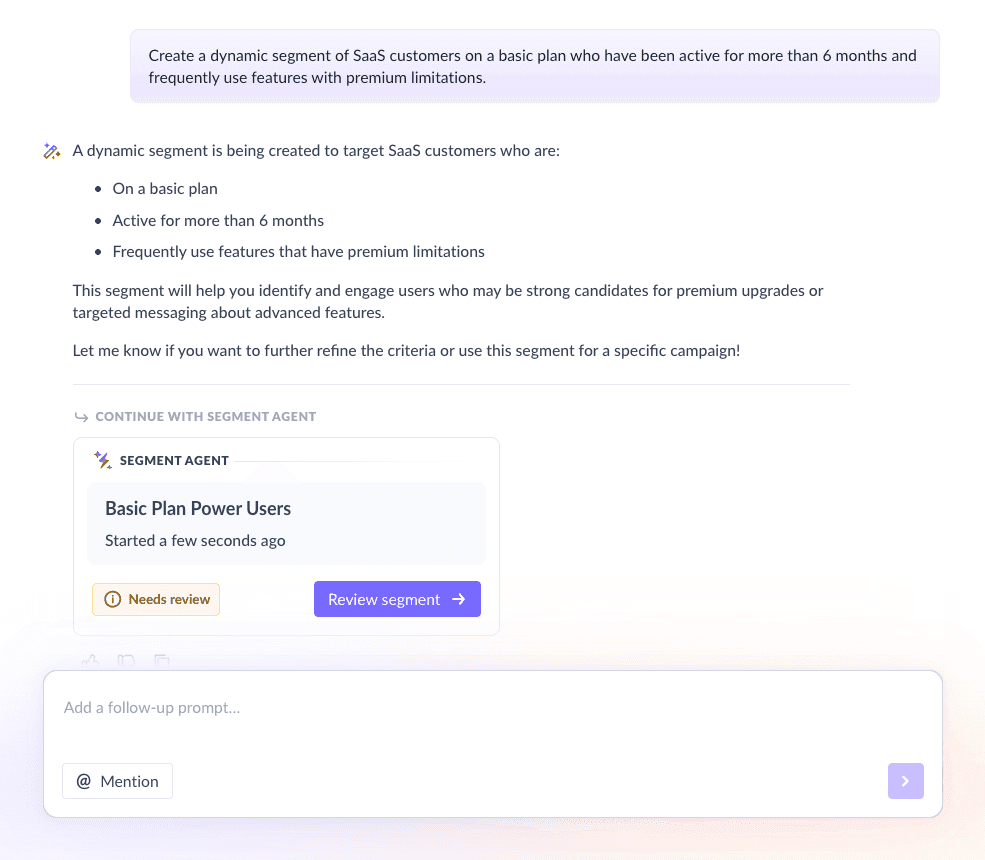Click the @ Mention icon in the prompt bar
The width and height of the screenshot is (985, 860).
pyautogui.click(x=84, y=781)
